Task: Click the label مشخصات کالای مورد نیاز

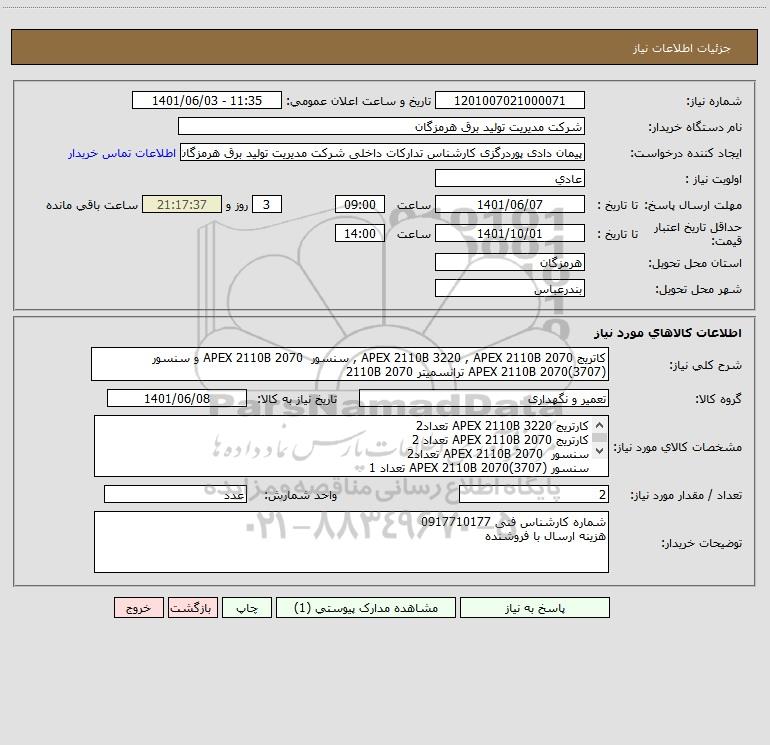Action: coord(677,447)
